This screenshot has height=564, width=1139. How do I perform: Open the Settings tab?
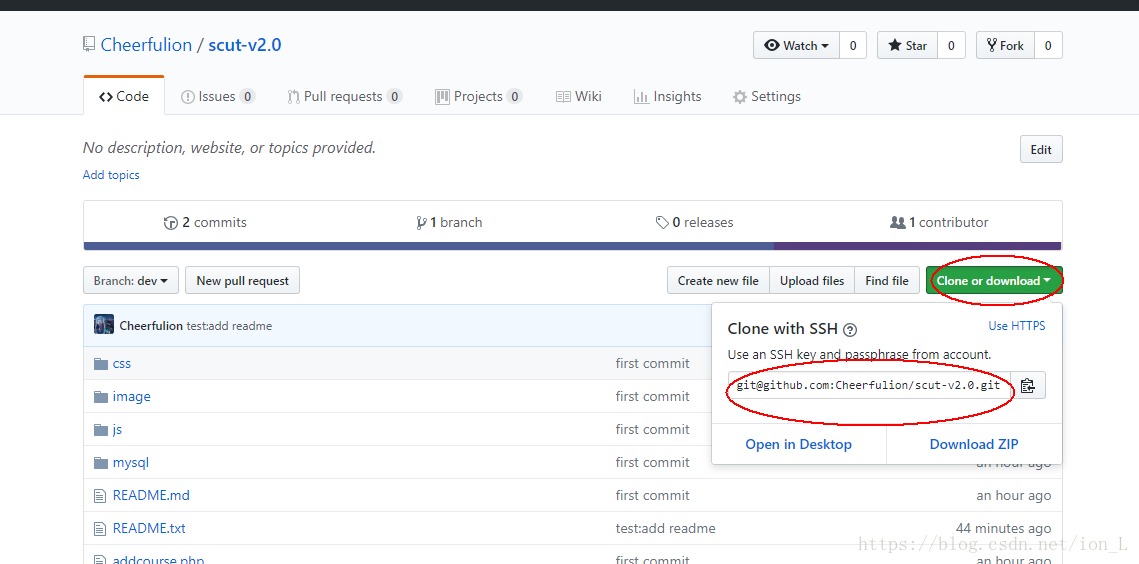766,97
